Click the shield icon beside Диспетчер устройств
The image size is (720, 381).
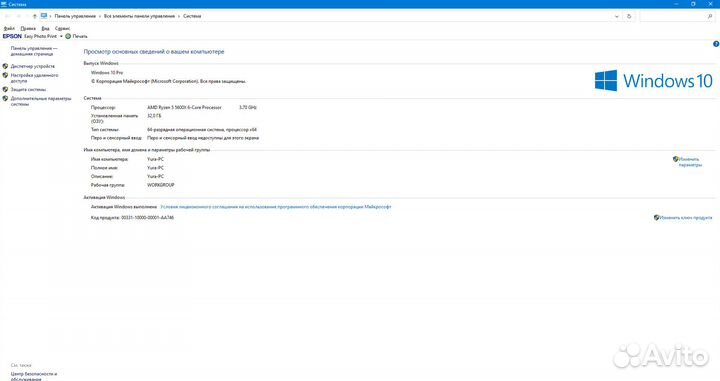coord(6,66)
